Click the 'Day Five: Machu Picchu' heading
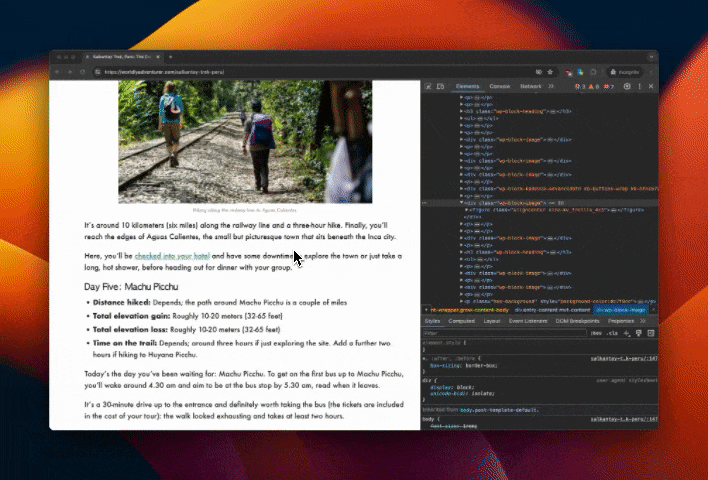The width and height of the screenshot is (708, 480). click(131, 287)
